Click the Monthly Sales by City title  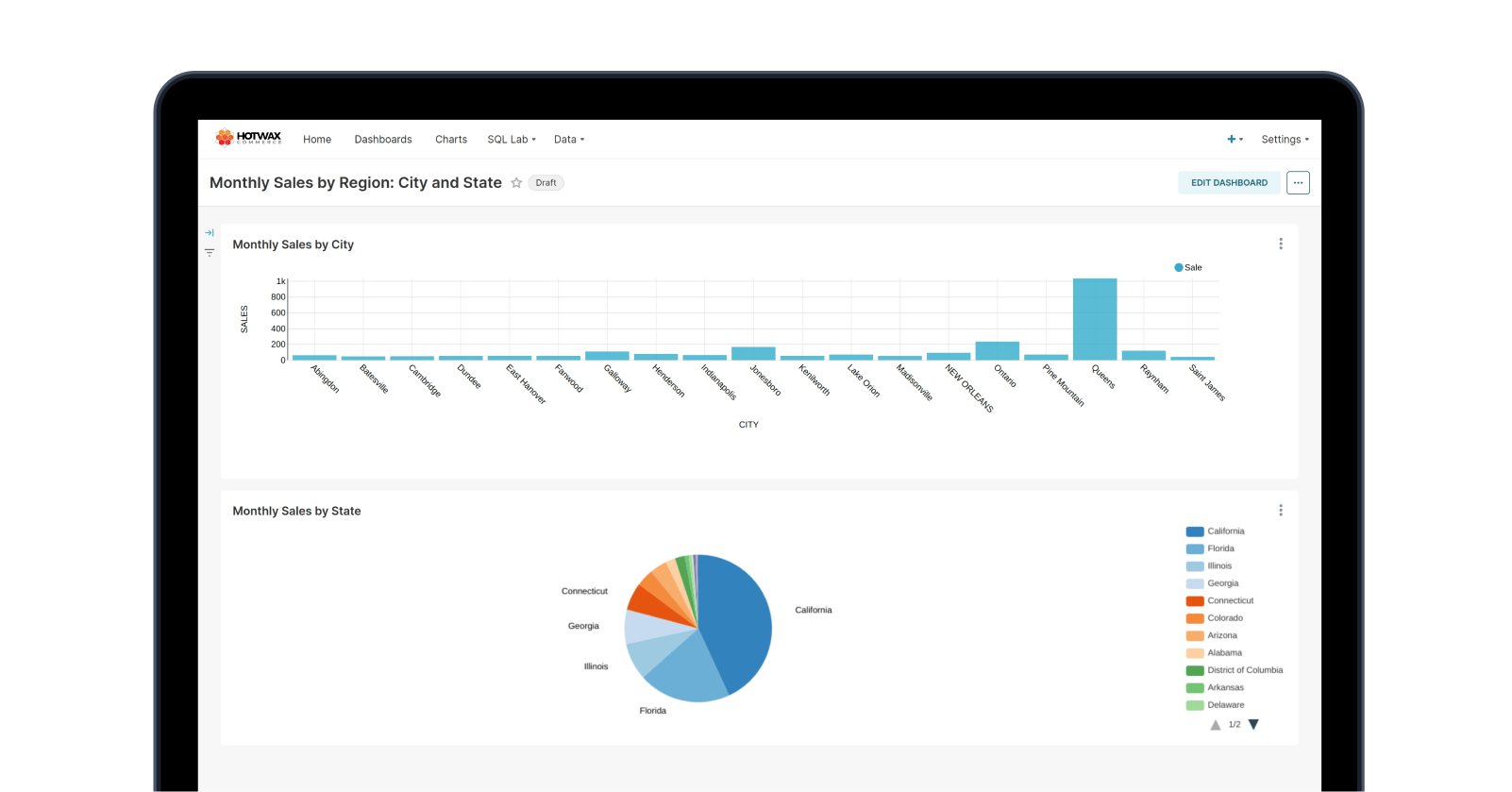pos(294,244)
